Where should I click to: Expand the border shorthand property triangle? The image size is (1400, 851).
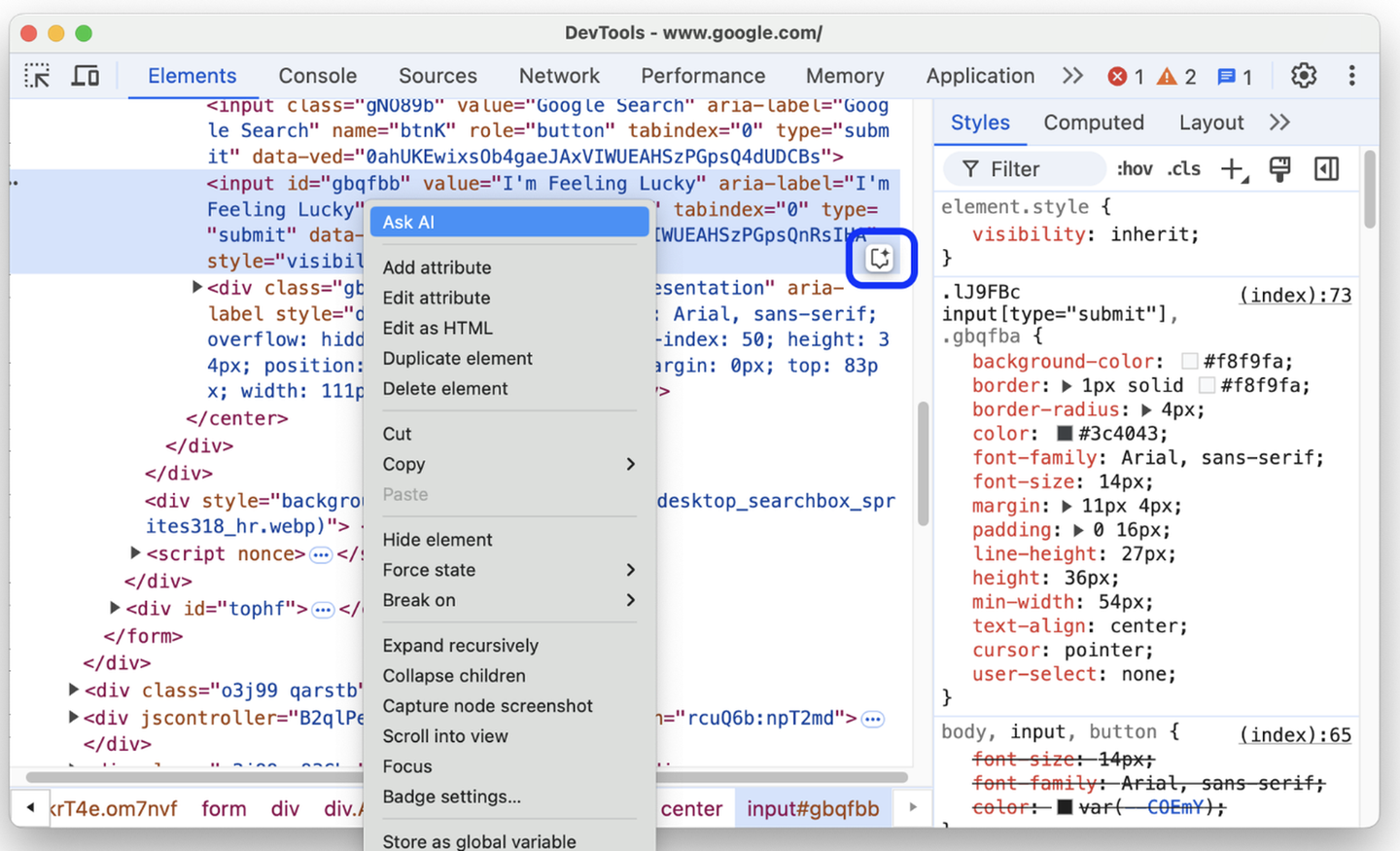click(x=1067, y=386)
